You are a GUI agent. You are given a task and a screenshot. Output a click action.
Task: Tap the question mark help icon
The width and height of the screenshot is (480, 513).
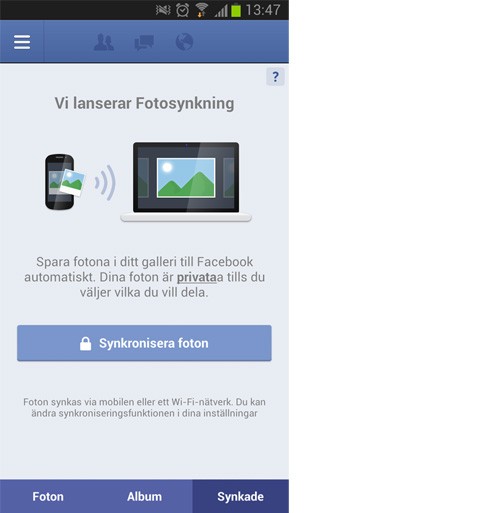(x=275, y=77)
